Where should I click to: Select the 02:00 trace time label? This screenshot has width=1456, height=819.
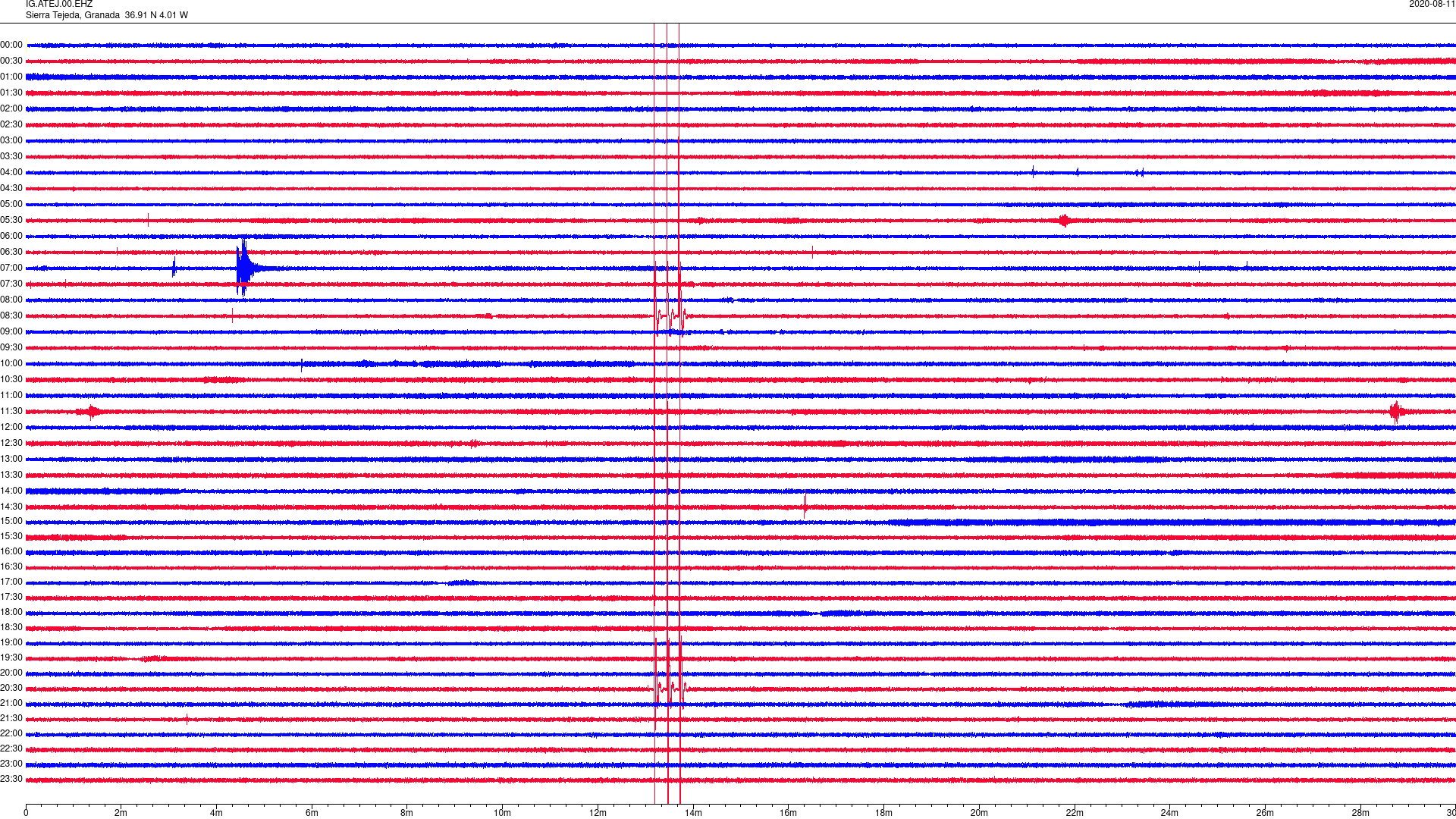(11, 109)
